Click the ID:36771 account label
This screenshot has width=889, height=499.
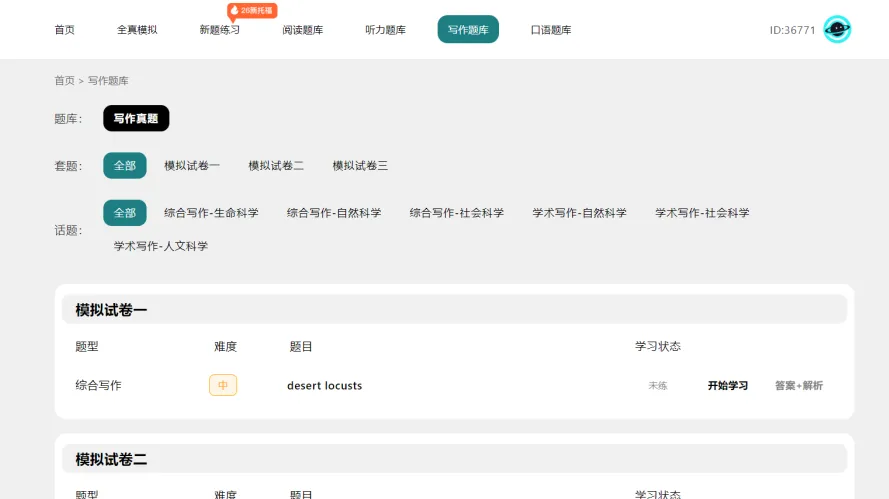click(792, 30)
